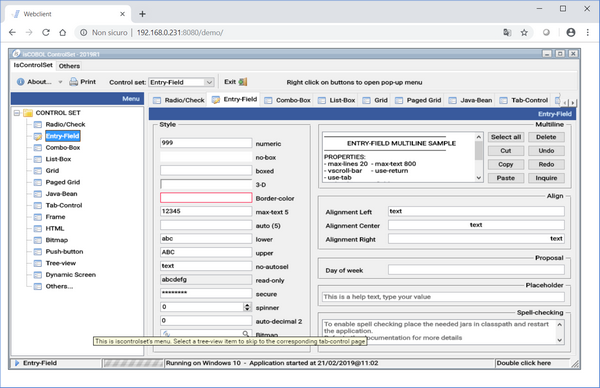Select Radio/Check icon in tree
Viewport: 600px width, 388px height.
pos(38,124)
